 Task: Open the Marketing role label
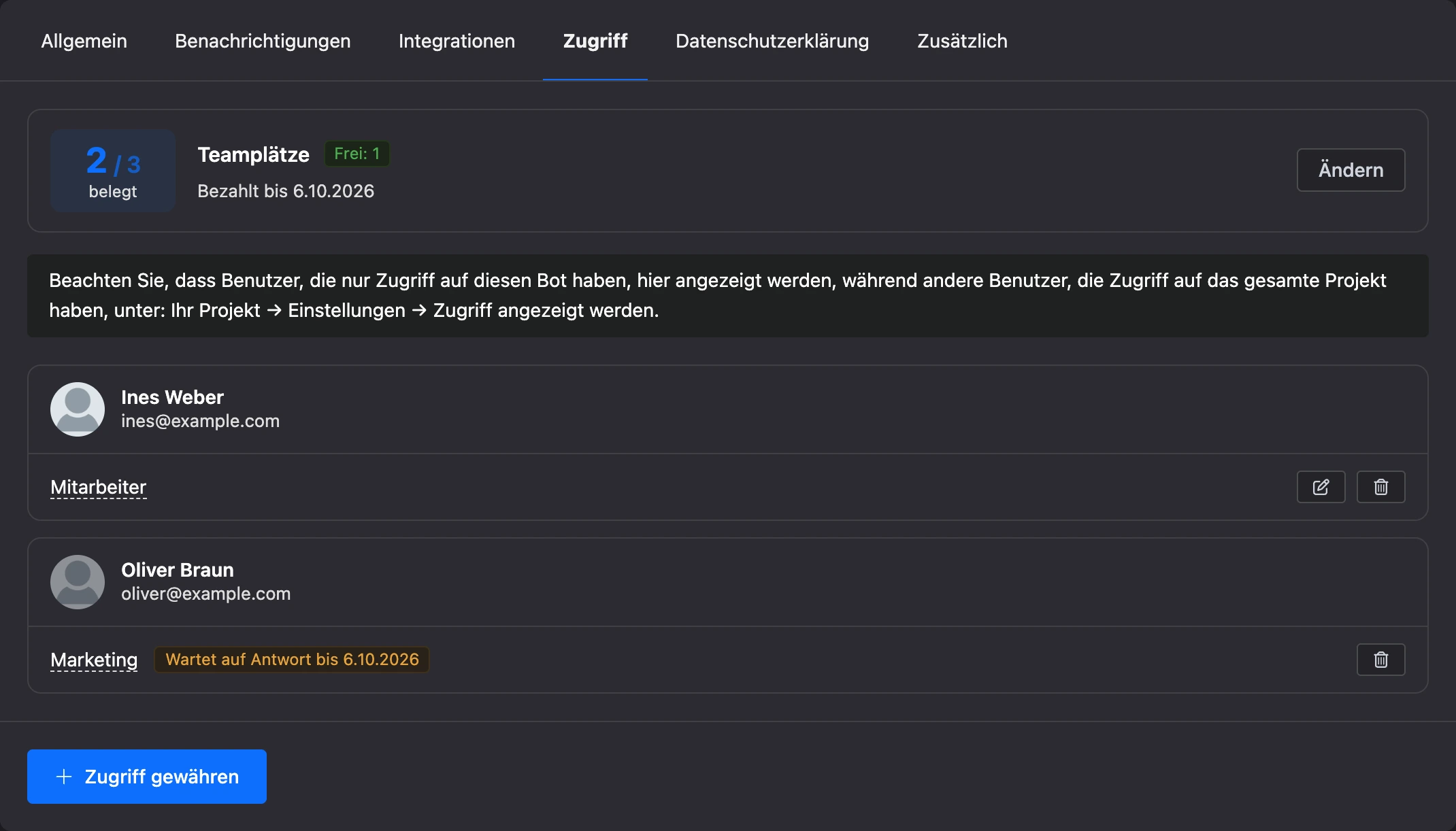(x=94, y=660)
